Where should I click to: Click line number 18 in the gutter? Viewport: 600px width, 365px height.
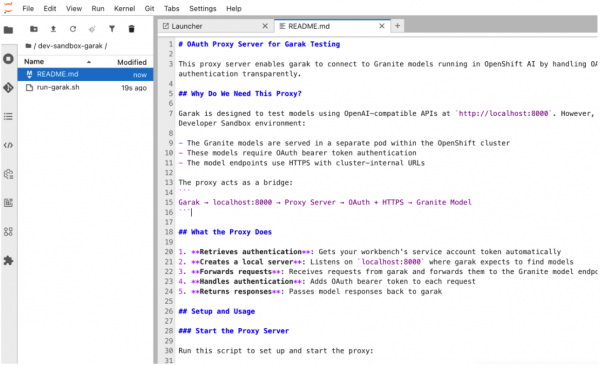click(169, 232)
